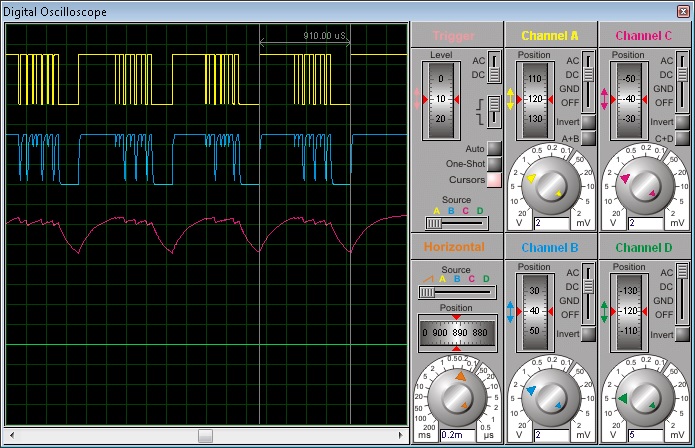The height and width of the screenshot is (448, 695).
Task: Toggle Invert for Channel A
Action: [x=588, y=122]
